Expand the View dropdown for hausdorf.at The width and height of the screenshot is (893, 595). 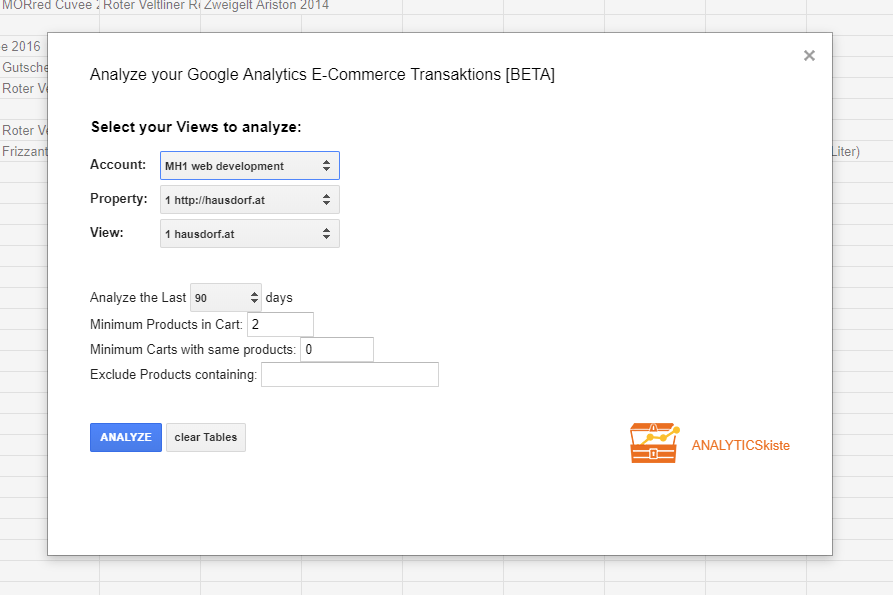pos(249,233)
